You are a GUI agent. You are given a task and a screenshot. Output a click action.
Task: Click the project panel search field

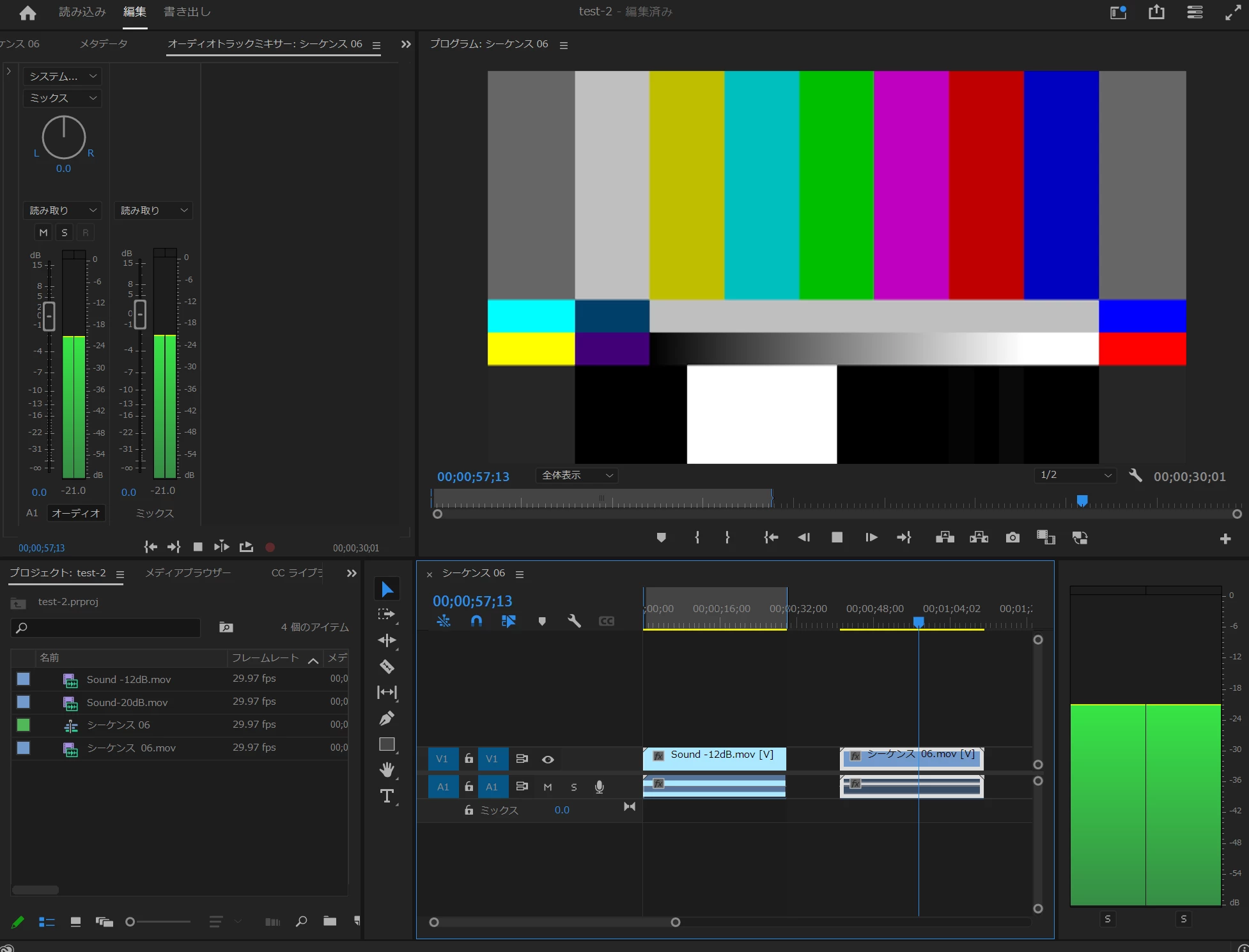tap(106, 627)
